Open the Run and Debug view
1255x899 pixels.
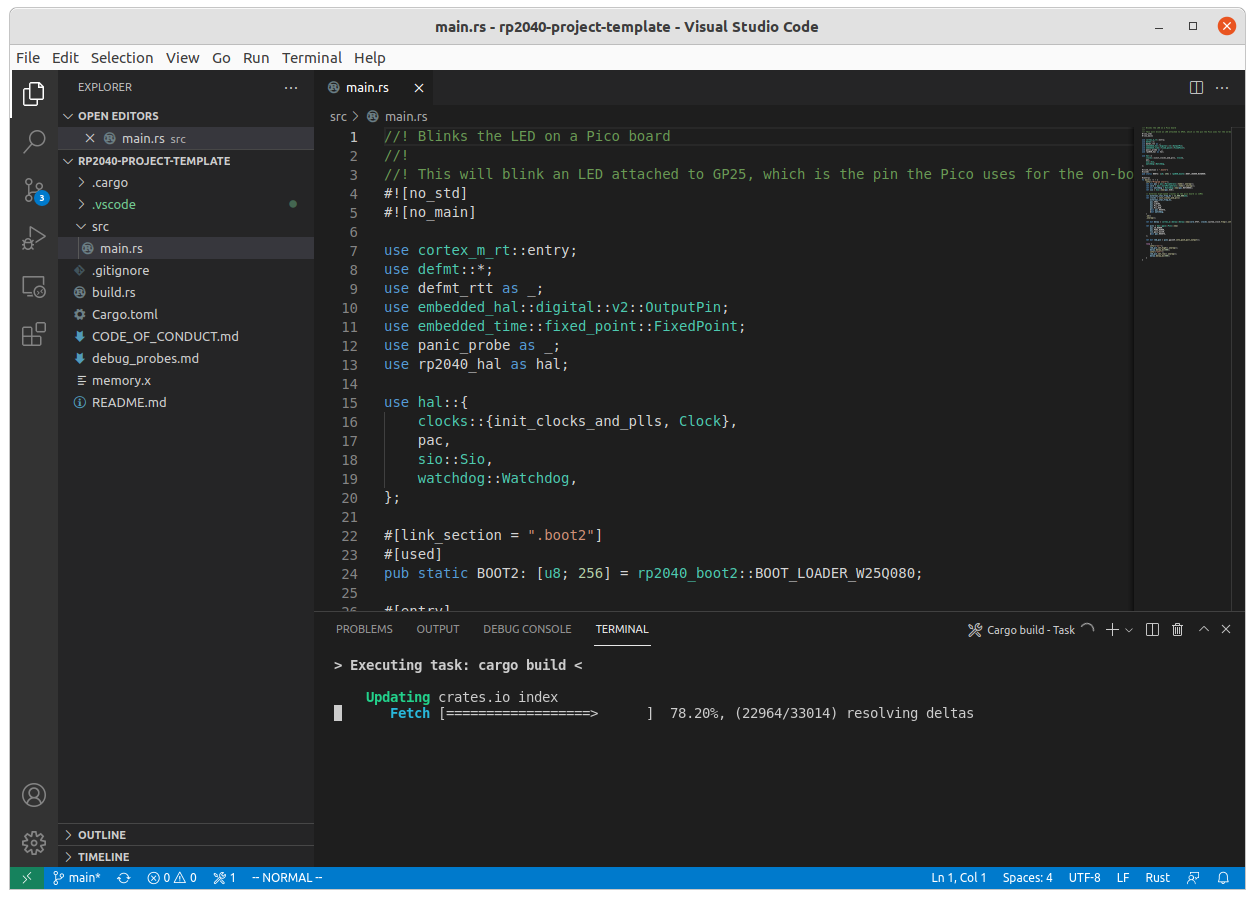pos(34,238)
